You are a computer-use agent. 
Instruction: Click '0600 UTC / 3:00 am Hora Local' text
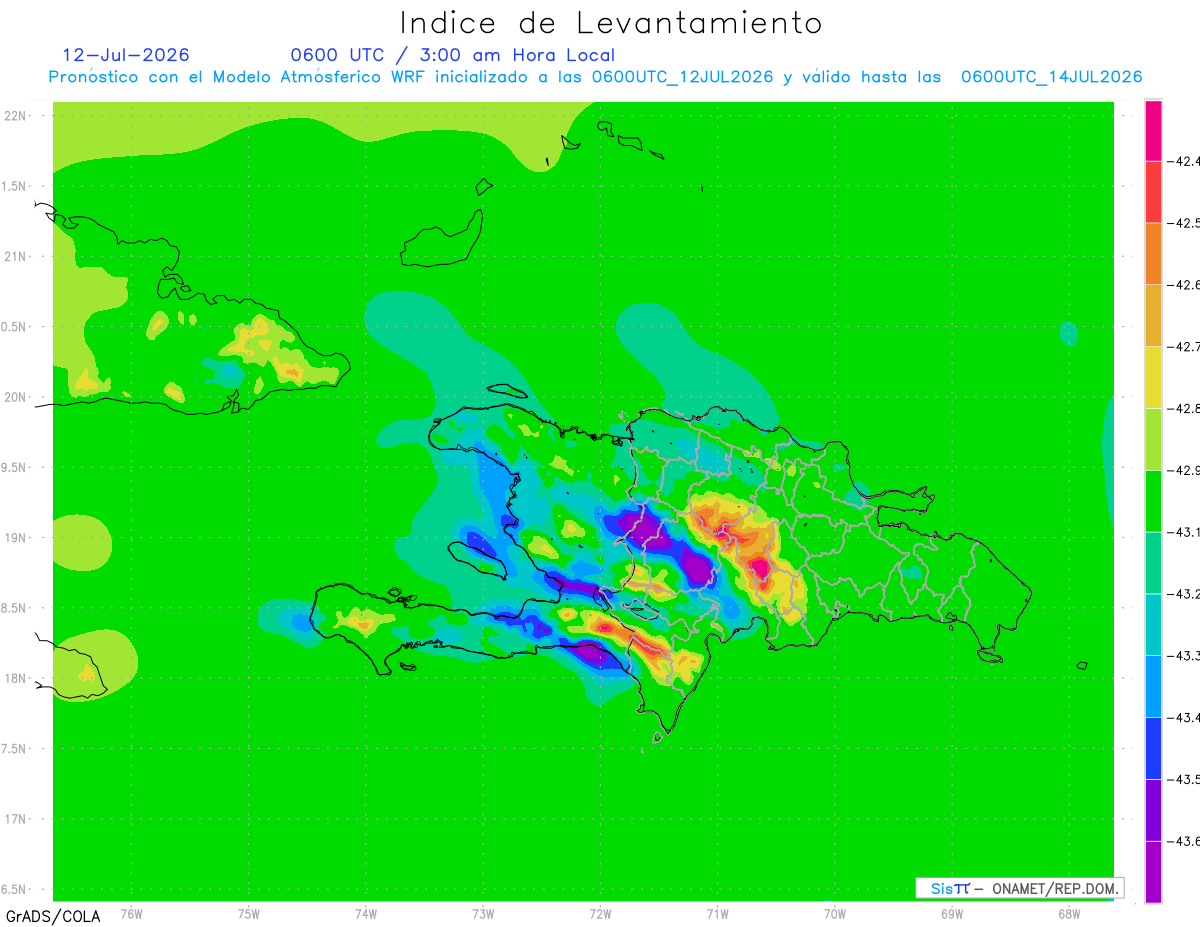click(452, 55)
